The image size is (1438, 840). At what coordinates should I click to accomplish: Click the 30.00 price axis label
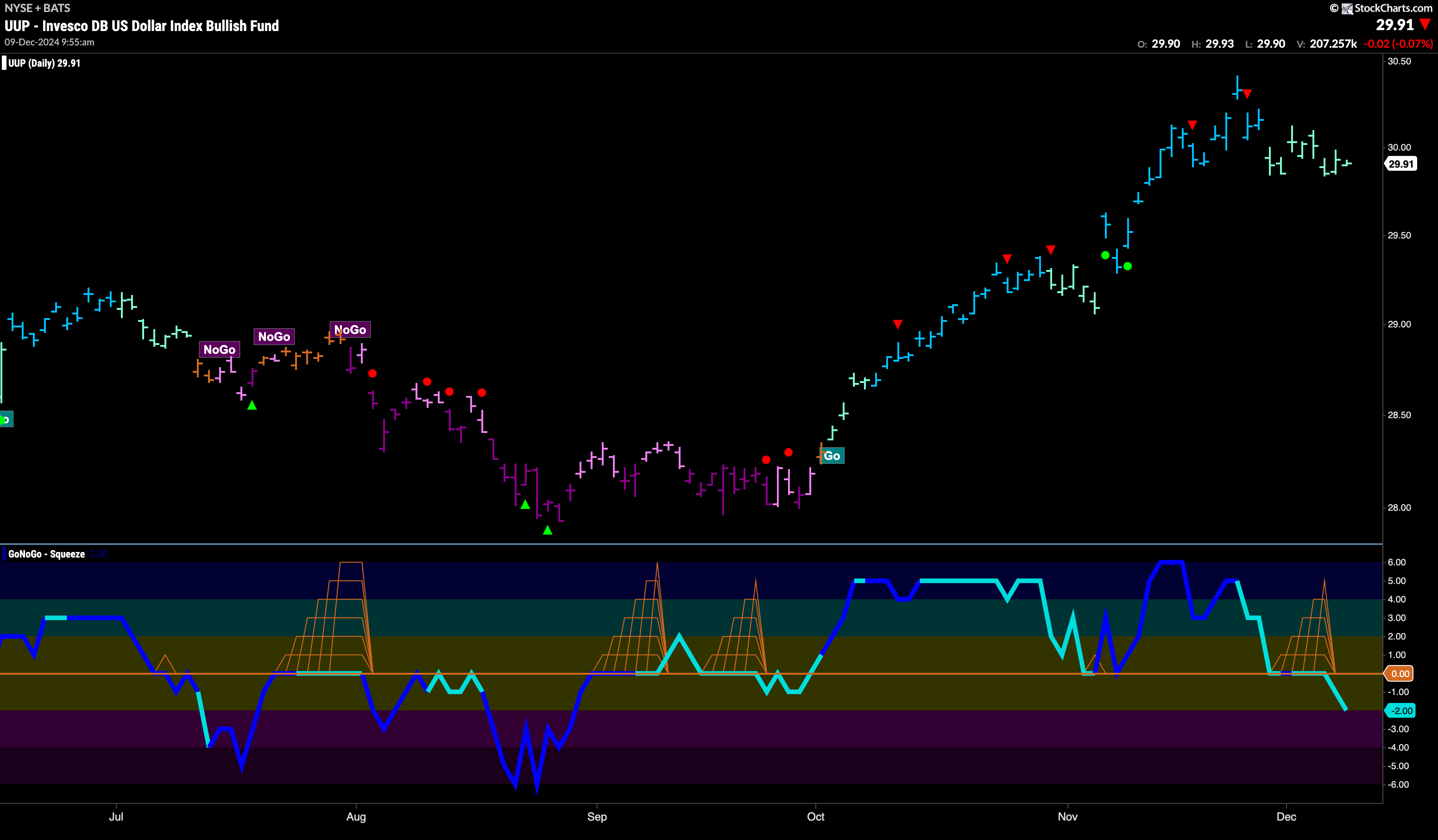(1399, 147)
